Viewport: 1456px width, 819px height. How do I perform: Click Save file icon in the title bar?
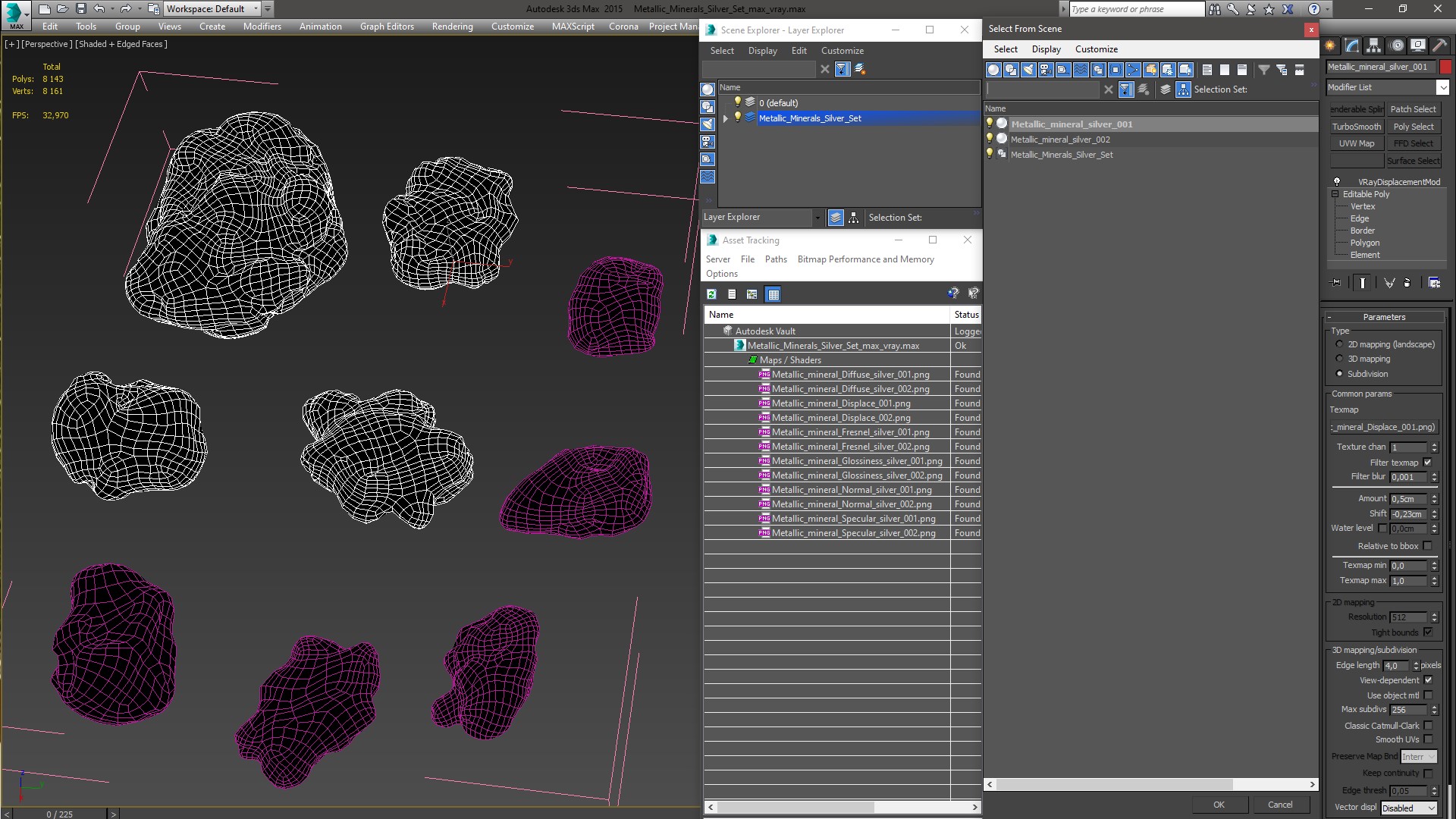[80, 9]
